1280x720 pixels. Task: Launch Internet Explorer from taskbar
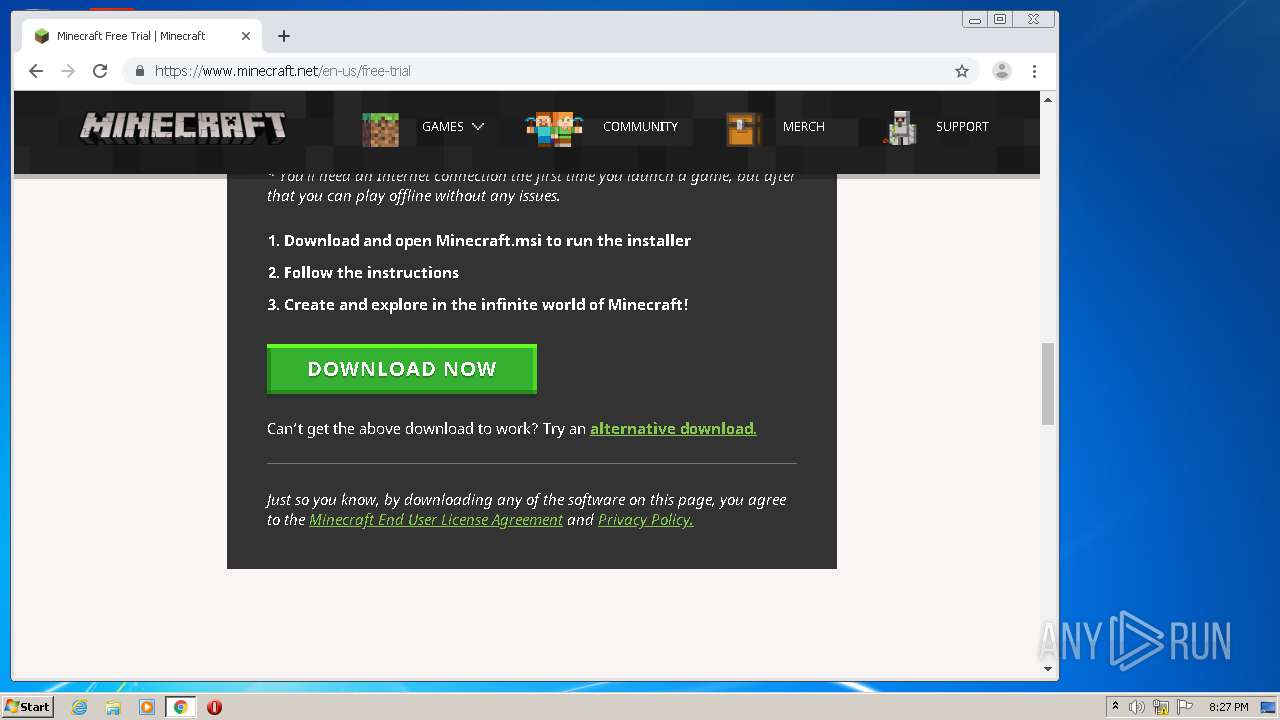pos(80,707)
